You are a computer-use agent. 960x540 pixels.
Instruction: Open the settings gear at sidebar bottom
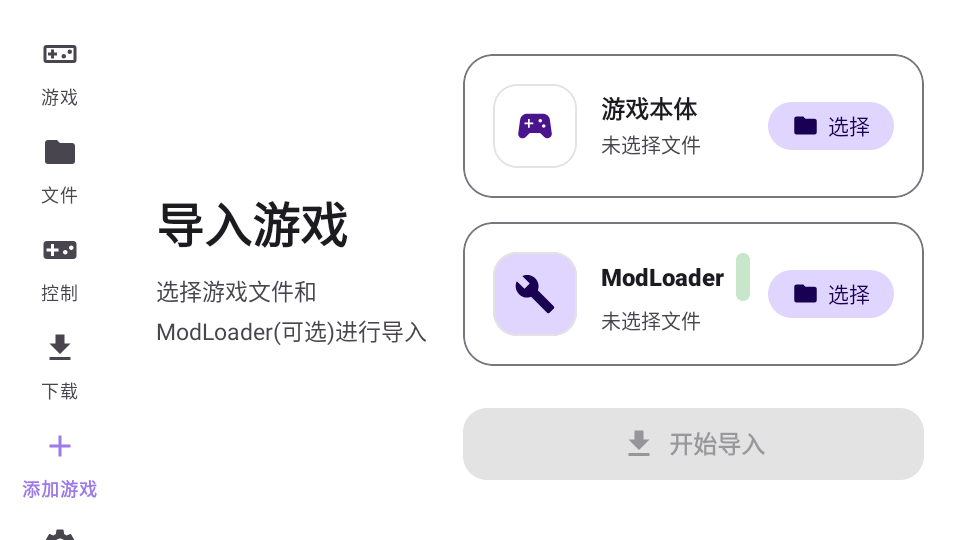59,534
